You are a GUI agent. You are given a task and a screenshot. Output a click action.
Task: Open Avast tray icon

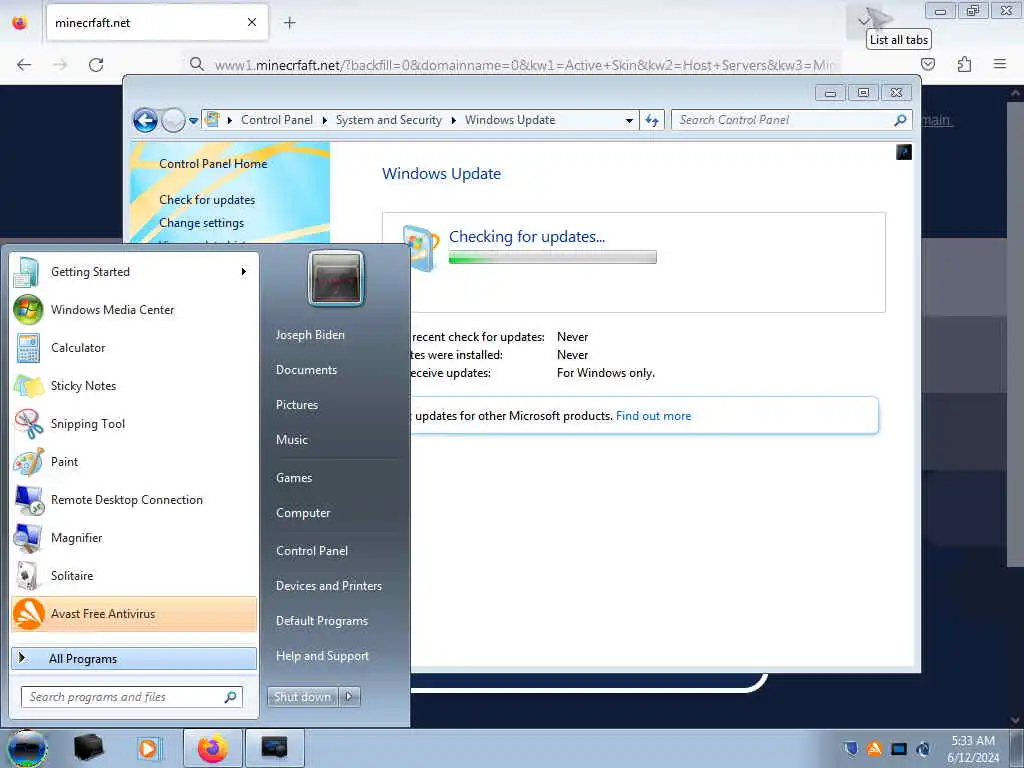(x=874, y=748)
